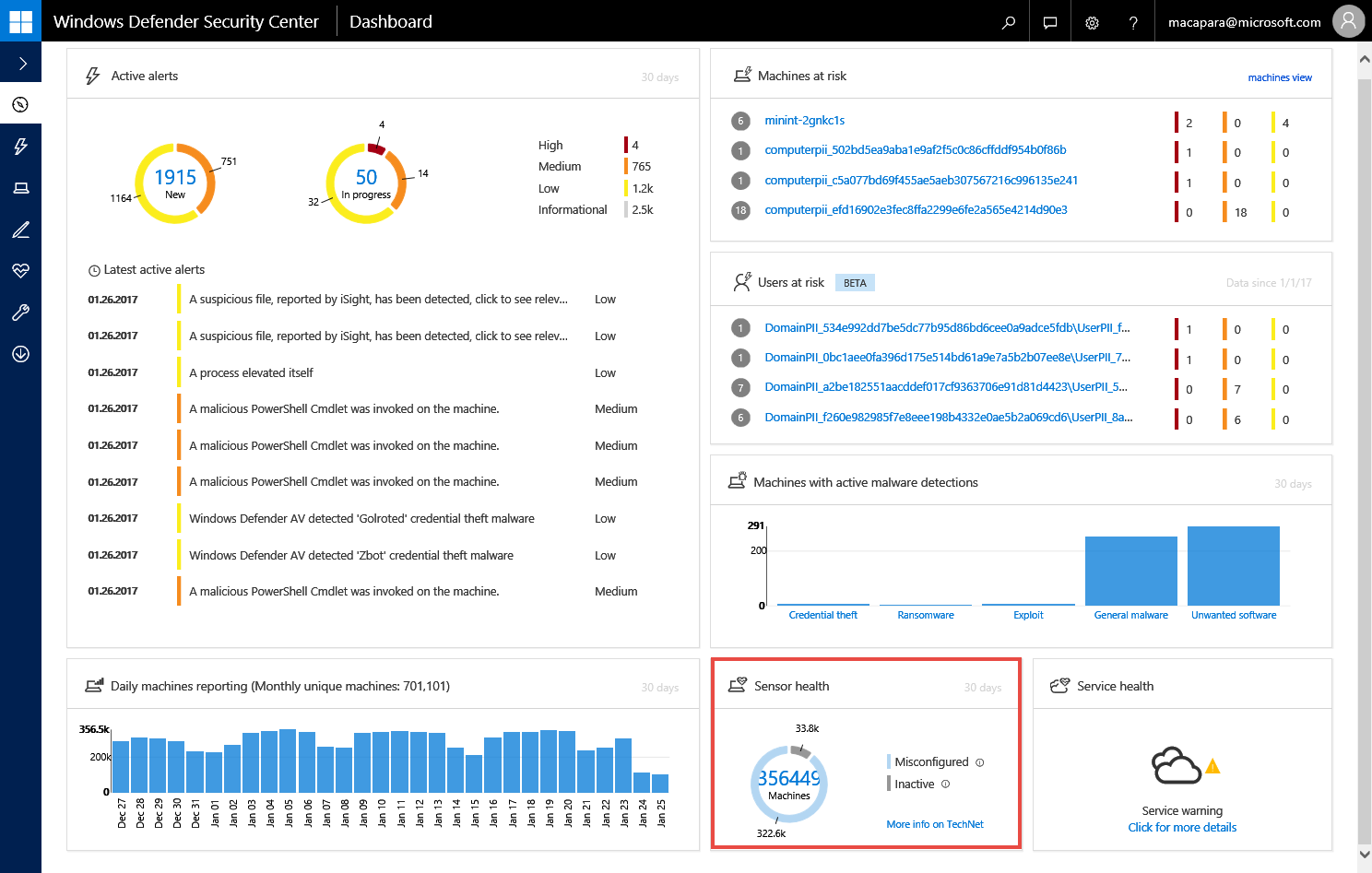This screenshot has width=1372, height=873.
Task: Open the feedback chat bubble icon
Action: (x=1050, y=22)
